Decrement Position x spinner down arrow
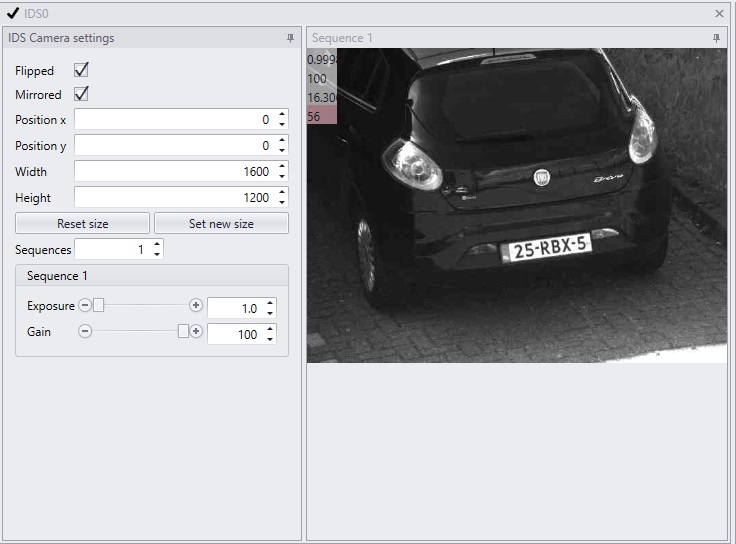The width and height of the screenshot is (736, 544). pyautogui.click(x=282, y=124)
